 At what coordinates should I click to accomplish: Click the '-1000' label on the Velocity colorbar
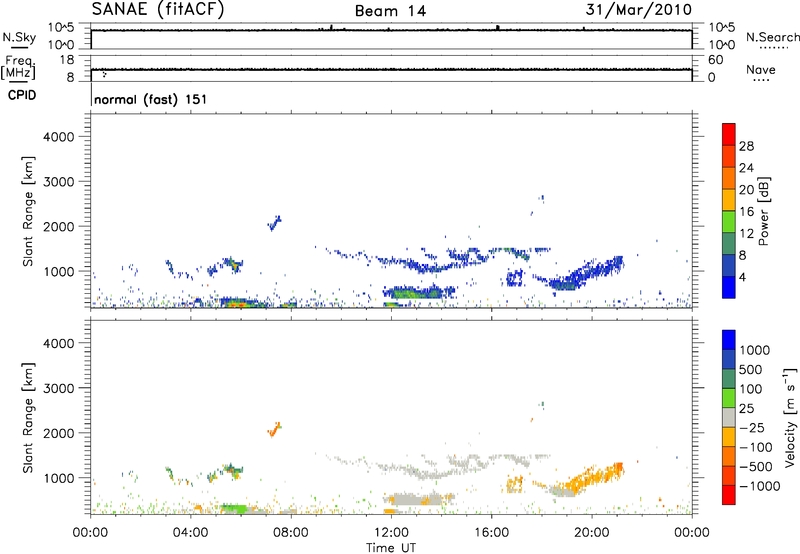click(759, 486)
